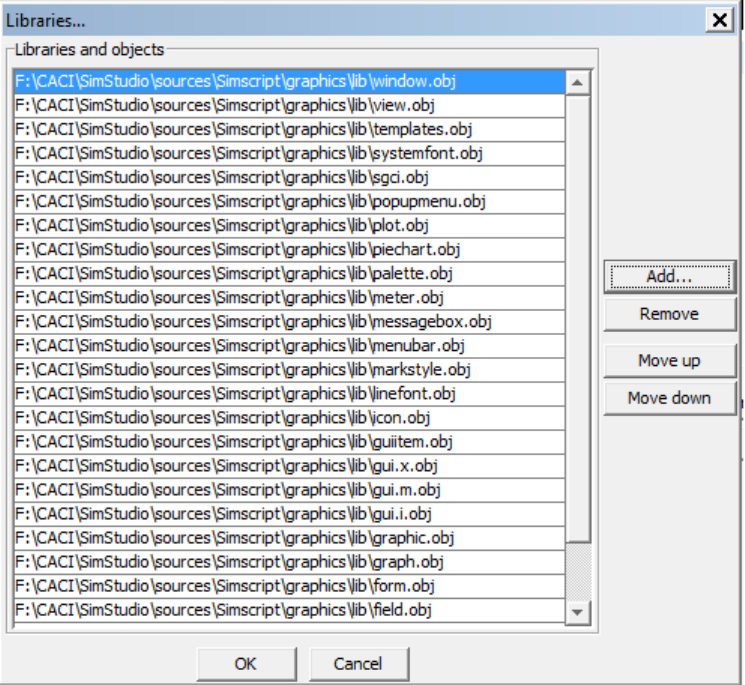The image size is (745, 685).
Task: Select the view.obj entry
Action: point(289,105)
